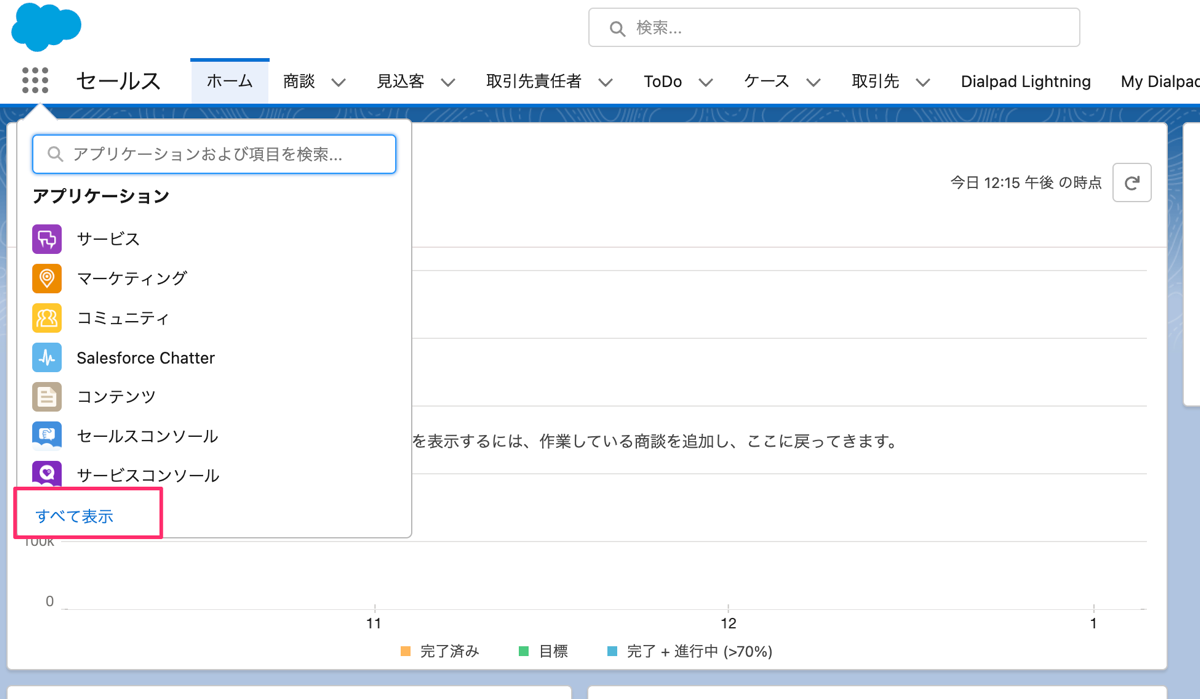This screenshot has height=699, width=1200.
Task: Click the magnifier icon in global search
Action: [617, 29]
